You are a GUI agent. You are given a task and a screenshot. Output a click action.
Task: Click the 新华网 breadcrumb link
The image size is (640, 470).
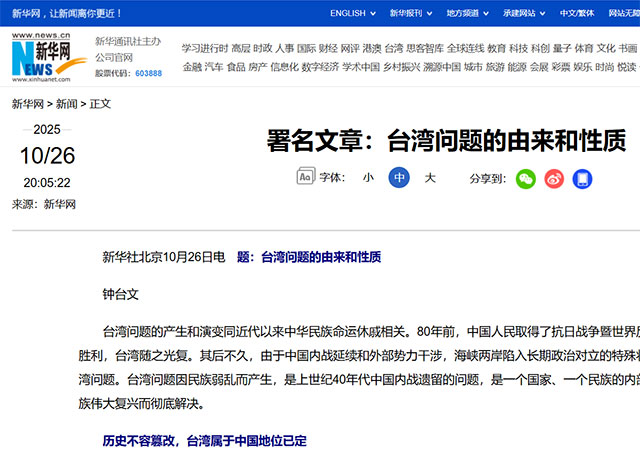[27, 103]
